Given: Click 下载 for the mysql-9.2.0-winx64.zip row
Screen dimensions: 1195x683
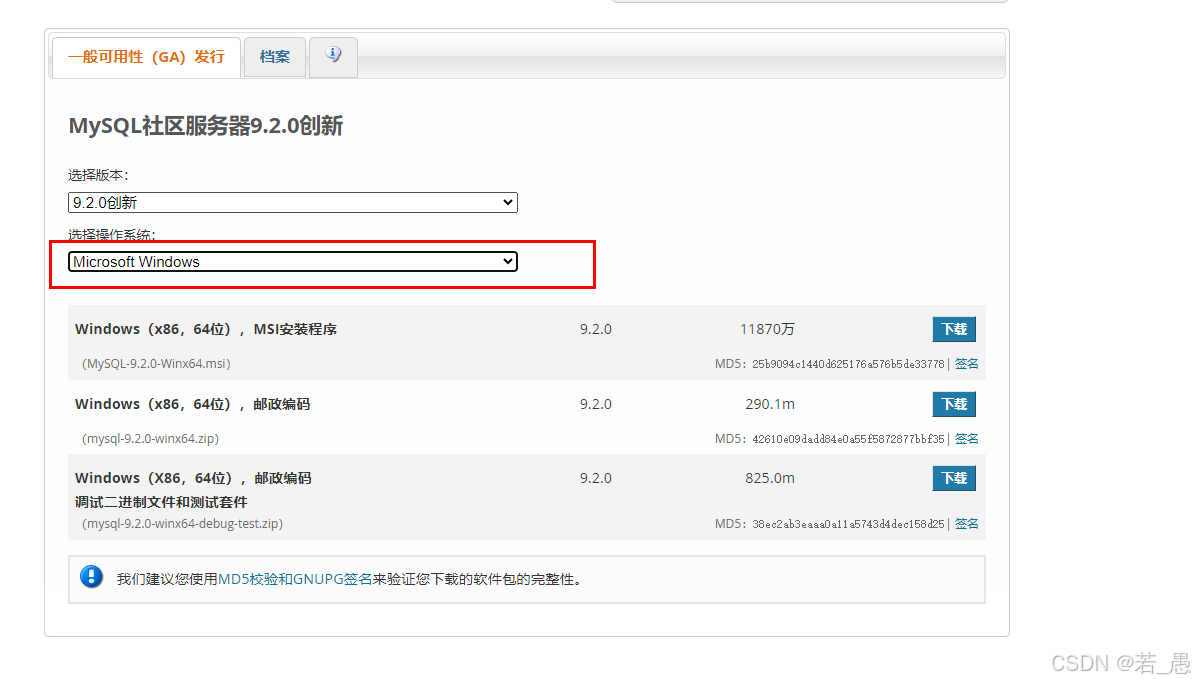Looking at the screenshot, I should (x=954, y=404).
